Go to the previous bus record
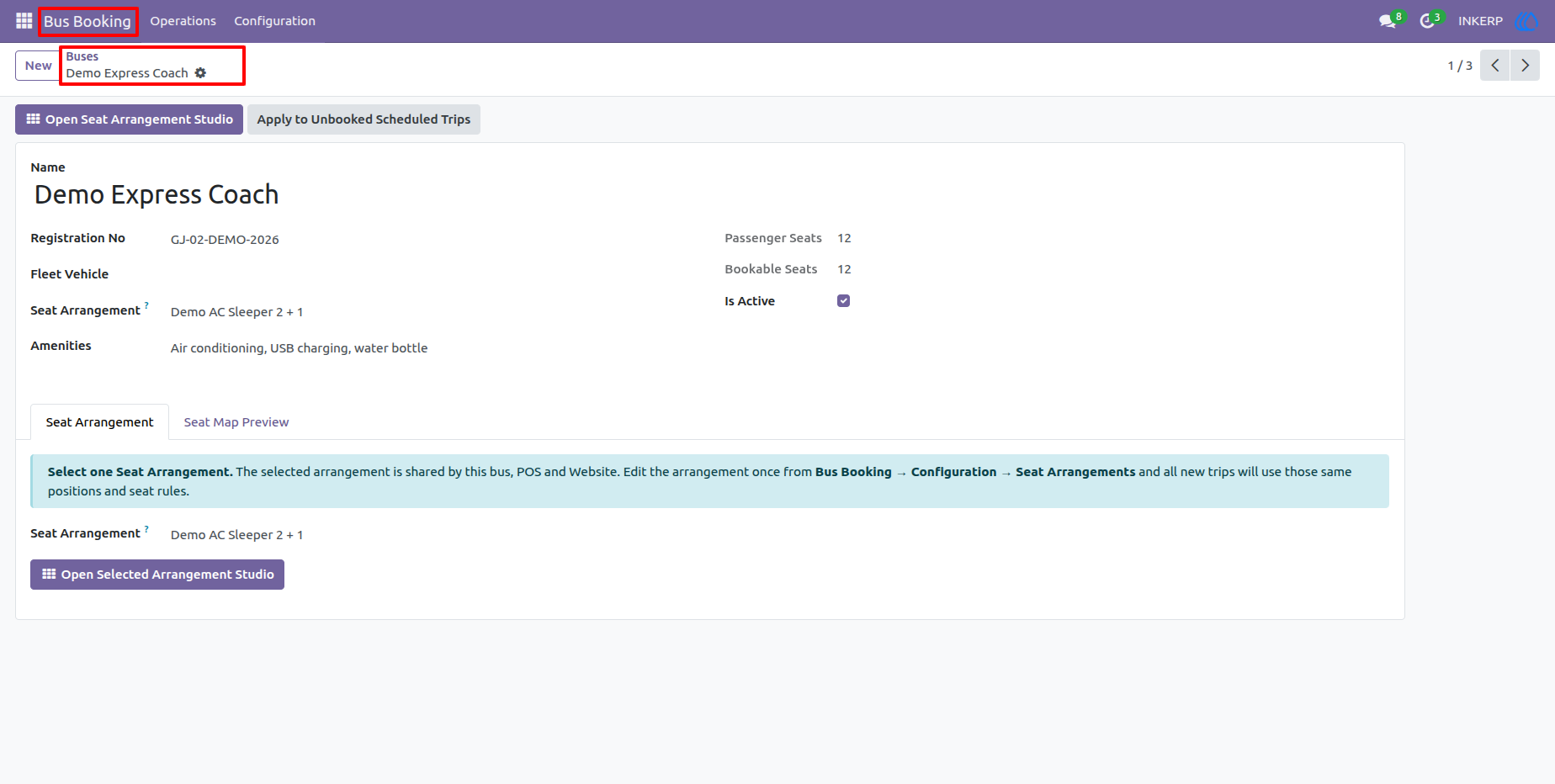Screen dimensions: 1555x784 click(x=1495, y=66)
